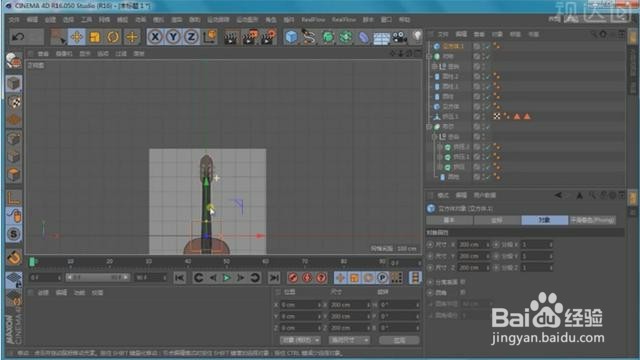The image size is (640, 360).
Task: Open the first RealFlow menu
Action: click(313, 20)
